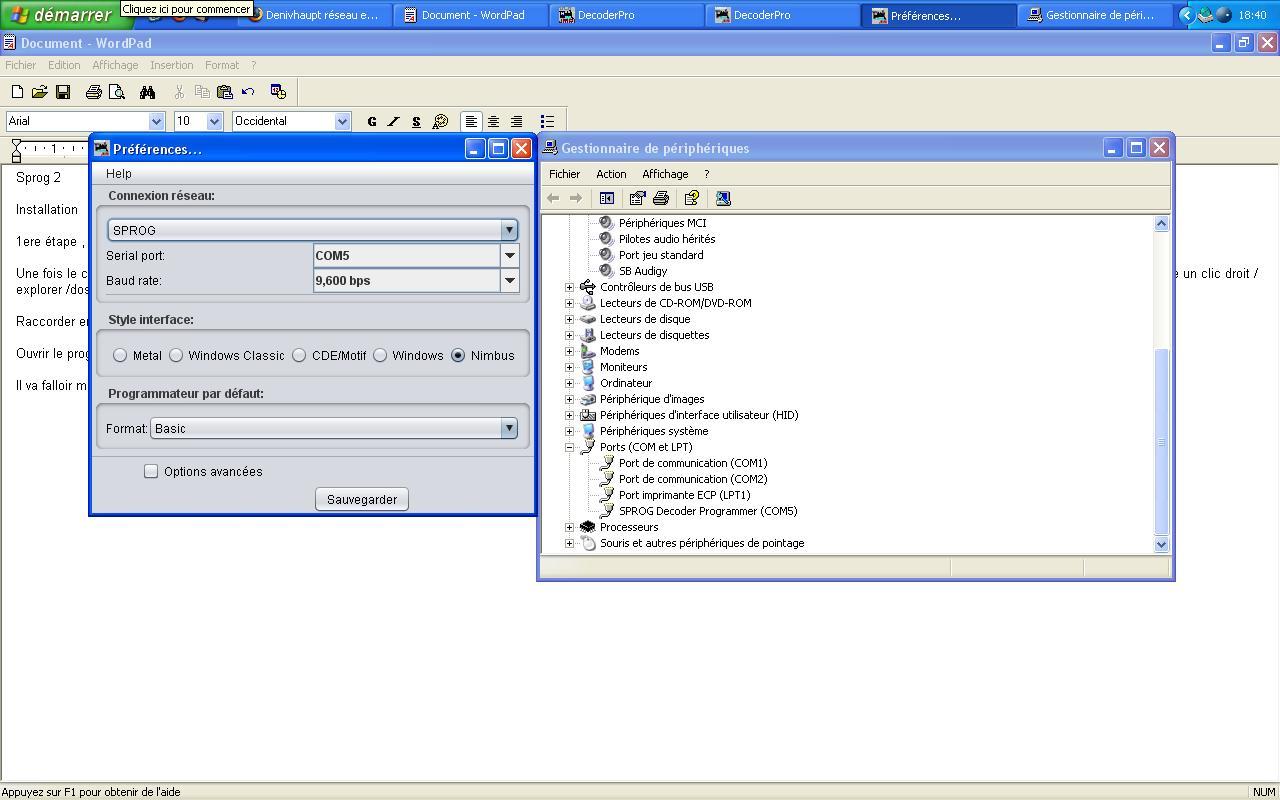This screenshot has width=1280, height=800.
Task: Enable the Options avancées checkbox
Action: coord(151,471)
